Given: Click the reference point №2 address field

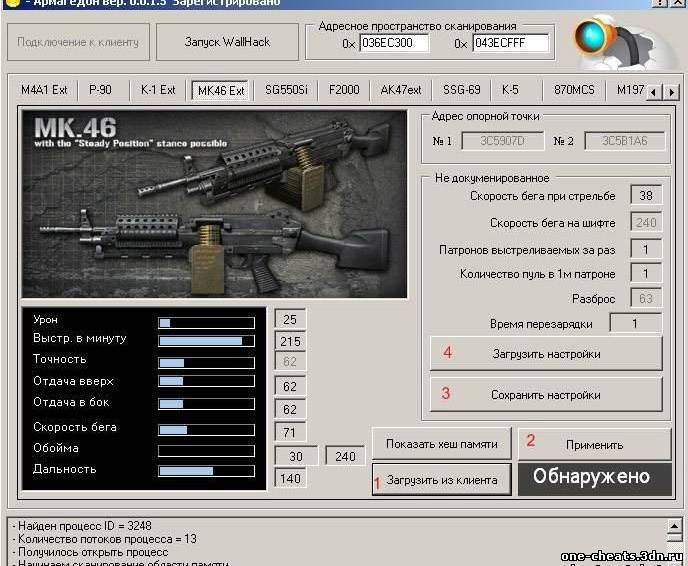Looking at the screenshot, I should point(624,141).
